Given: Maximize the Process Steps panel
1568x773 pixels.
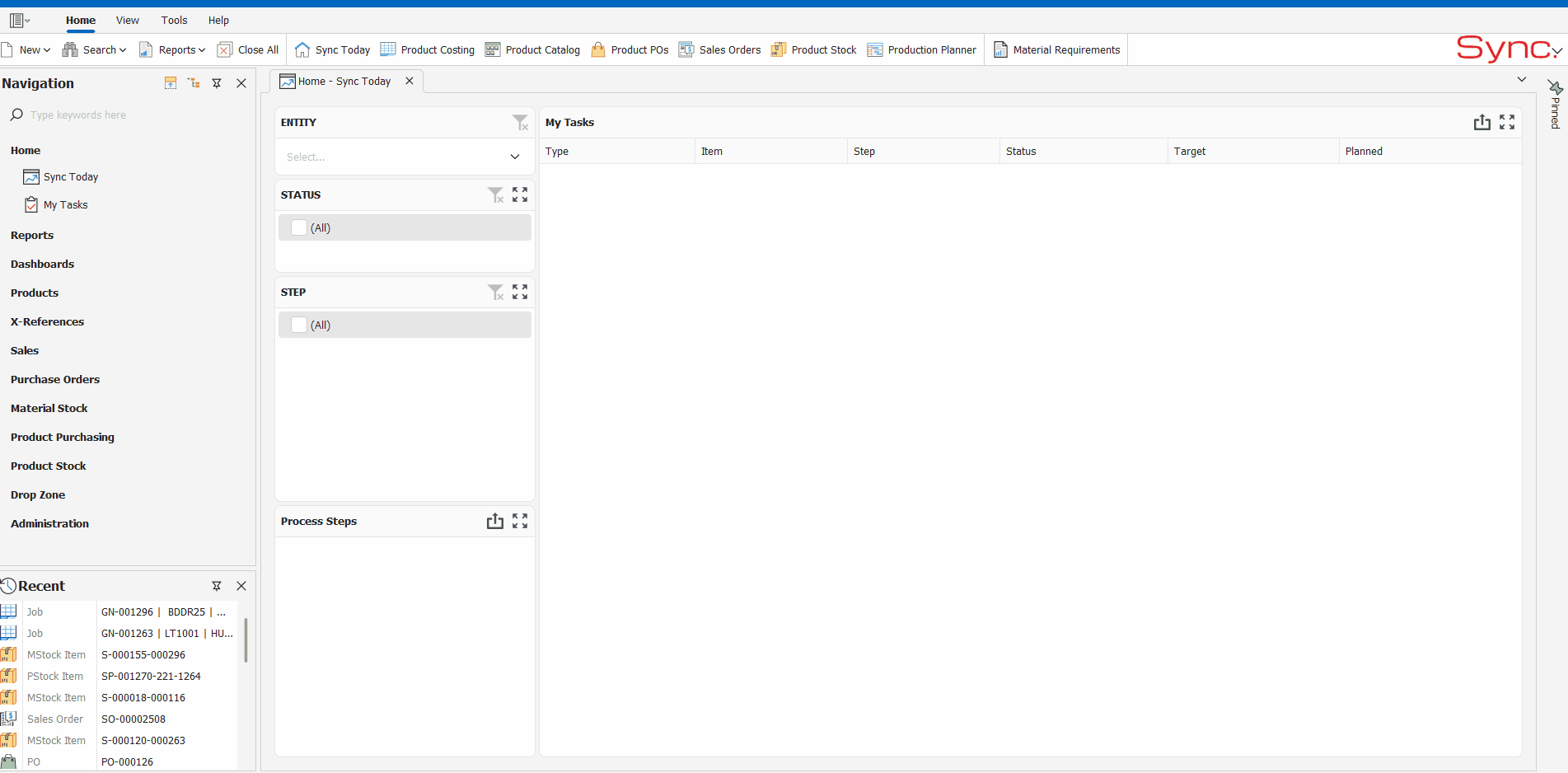Looking at the screenshot, I should click(x=520, y=521).
